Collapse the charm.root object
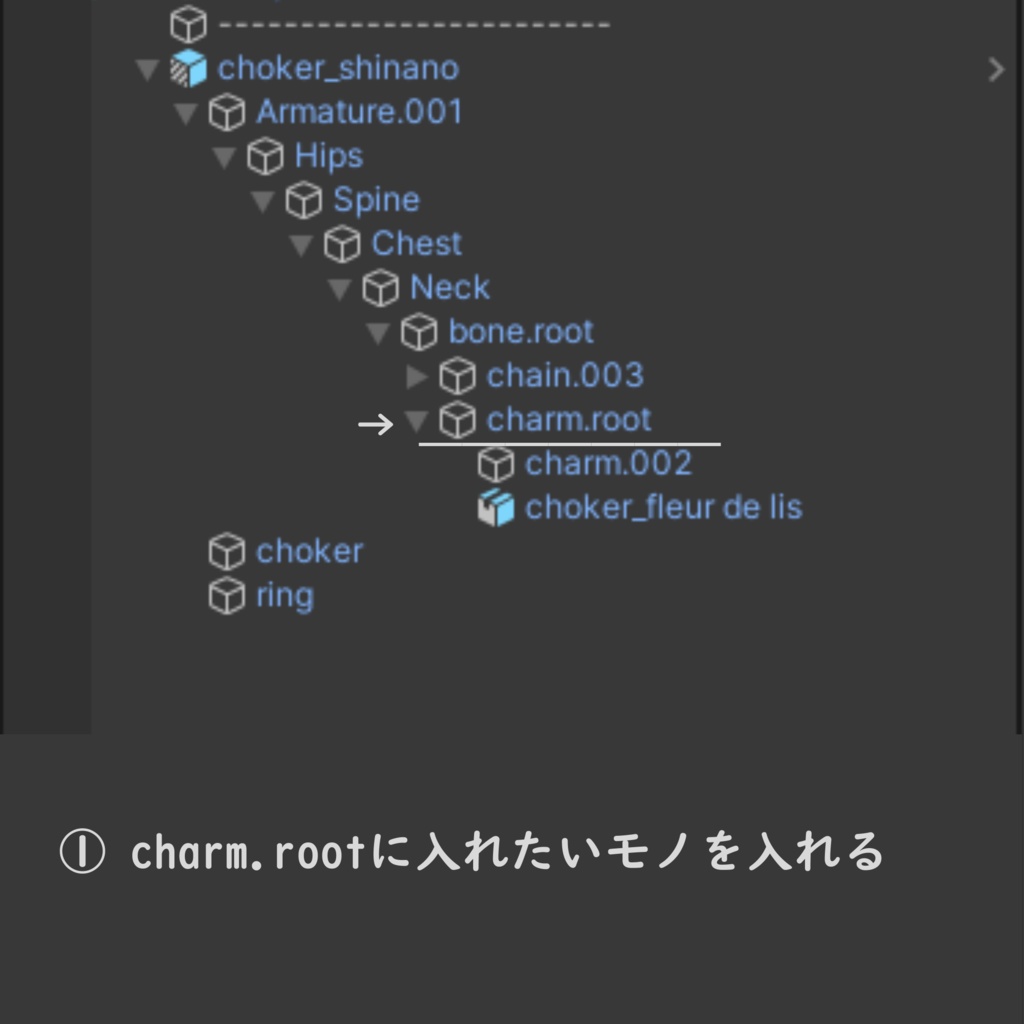This screenshot has width=1024, height=1024. pyautogui.click(x=417, y=420)
